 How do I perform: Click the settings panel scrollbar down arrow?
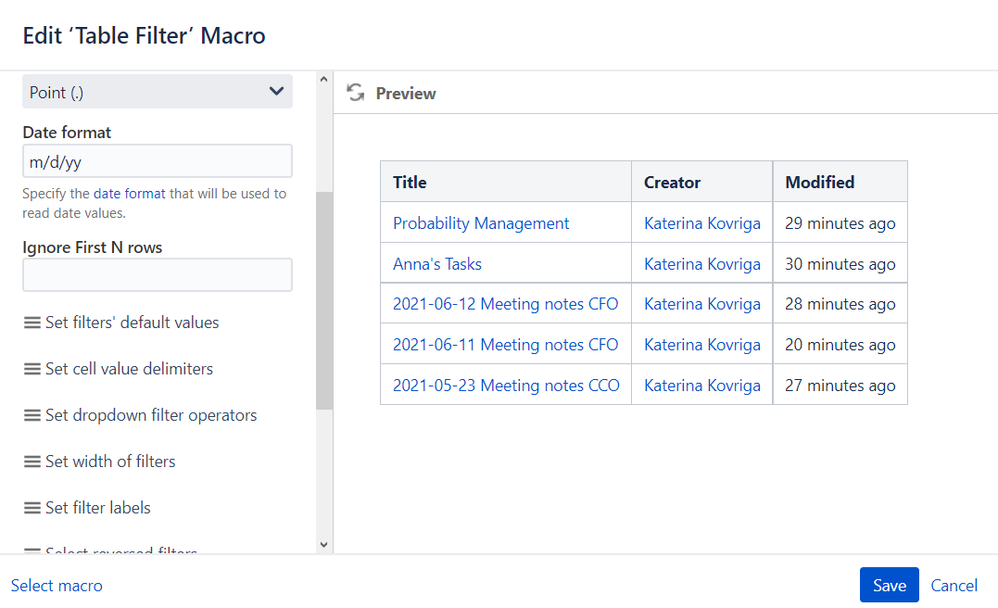[x=324, y=545]
